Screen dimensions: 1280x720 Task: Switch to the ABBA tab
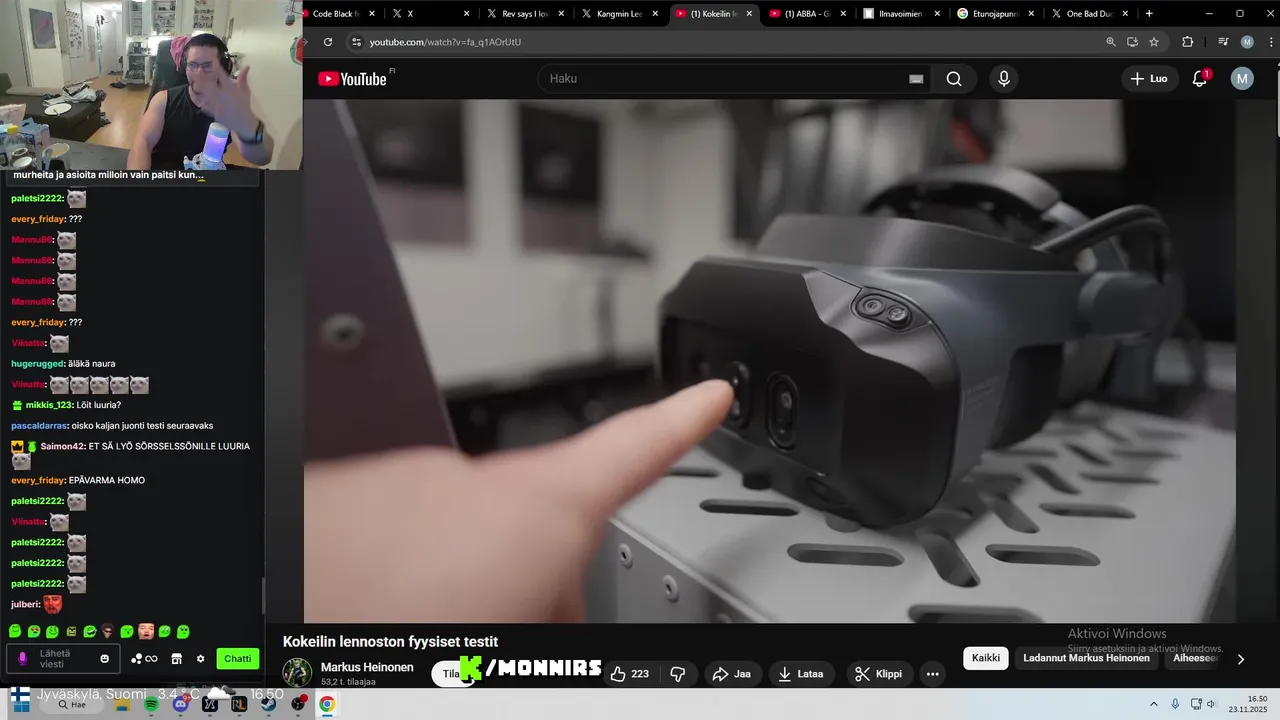pos(808,14)
